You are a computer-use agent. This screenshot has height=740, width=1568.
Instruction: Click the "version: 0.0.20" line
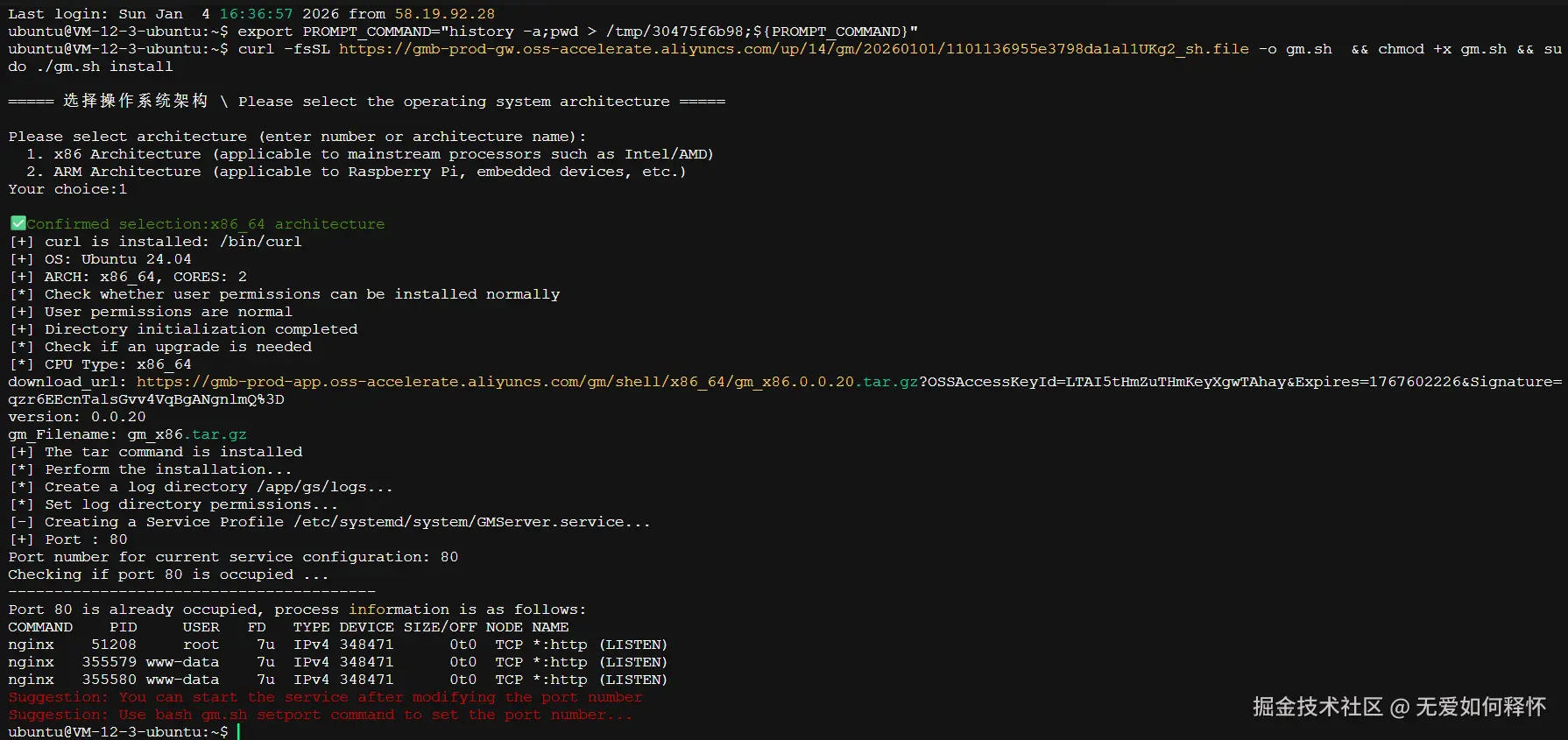[x=77, y=417]
